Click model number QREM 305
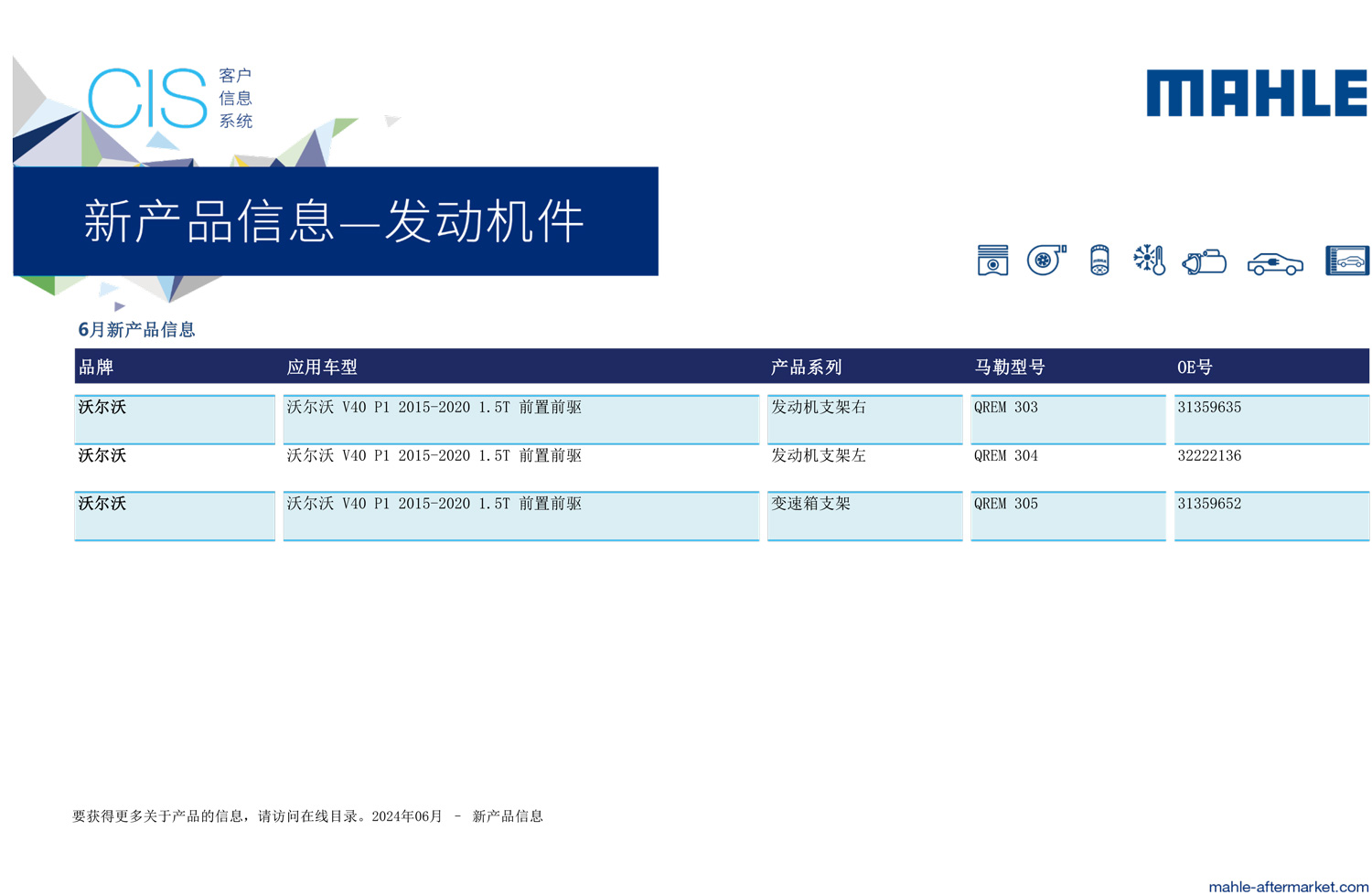Screen dimensions: 1372x895 coord(1006,504)
